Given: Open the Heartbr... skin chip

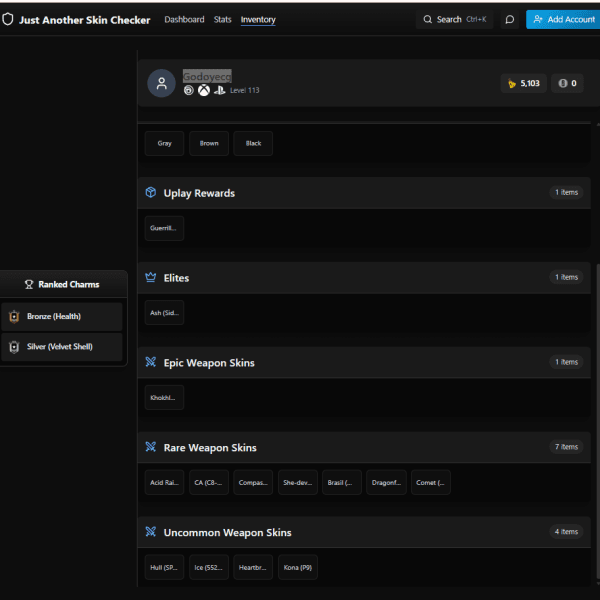Looking at the screenshot, I should (x=253, y=567).
